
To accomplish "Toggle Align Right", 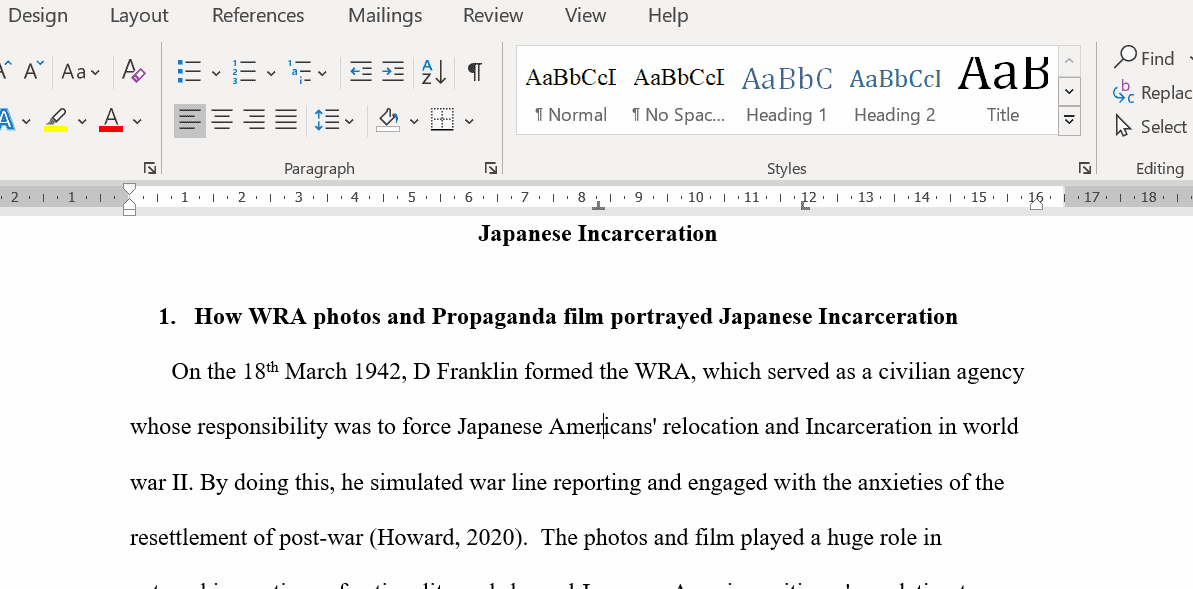I will click(253, 120).
